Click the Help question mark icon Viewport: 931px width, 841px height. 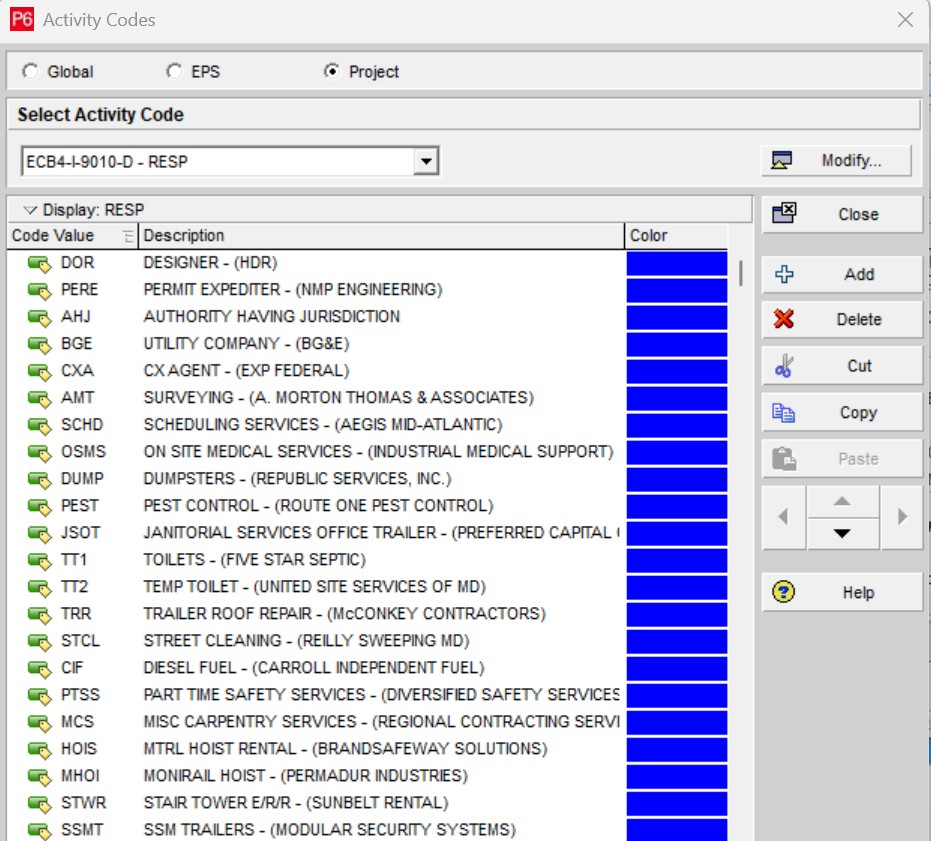[x=785, y=593]
